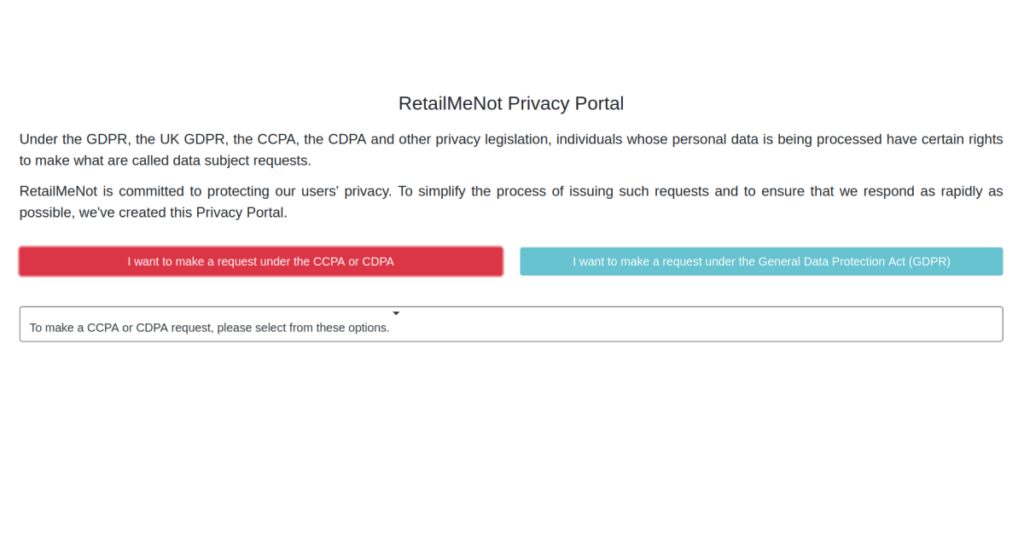Open the CCPA or CDPA options dropdown
The image size is (1024, 536).
[x=510, y=324]
